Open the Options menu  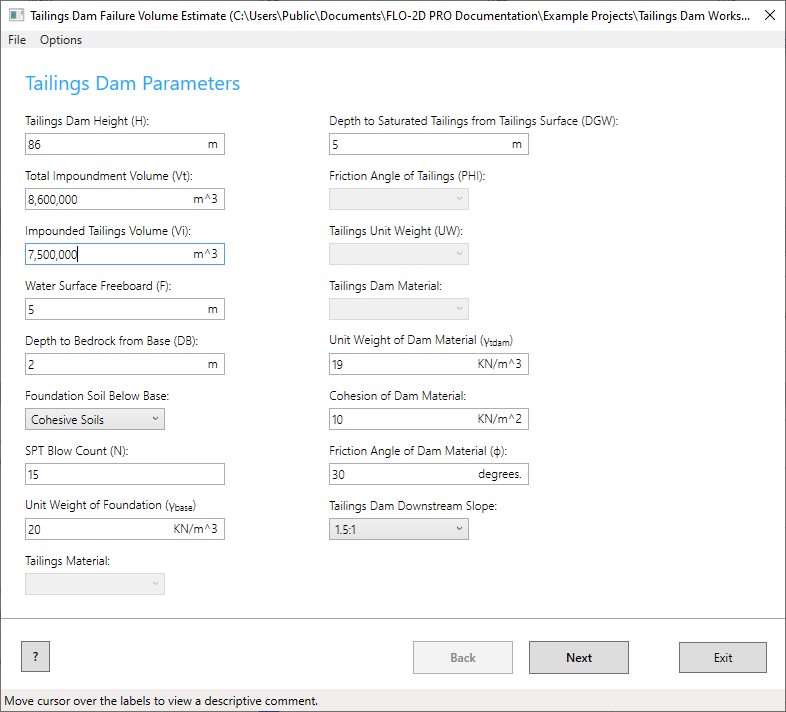61,40
